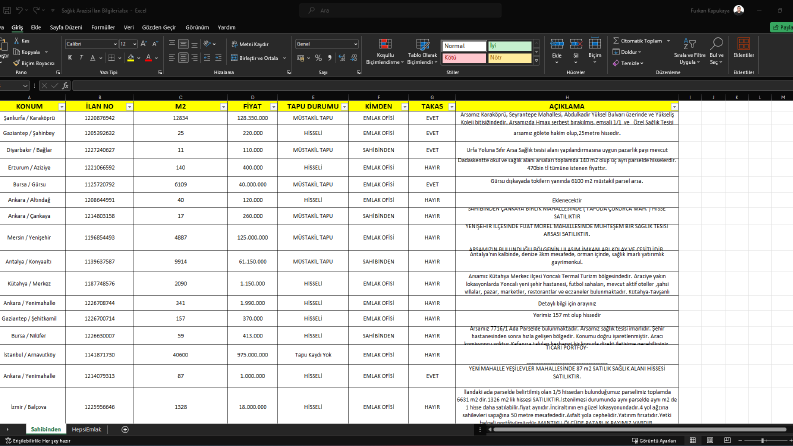Toggle bottom vertical alignment
This screenshot has width=793, height=446.
click(194, 44)
